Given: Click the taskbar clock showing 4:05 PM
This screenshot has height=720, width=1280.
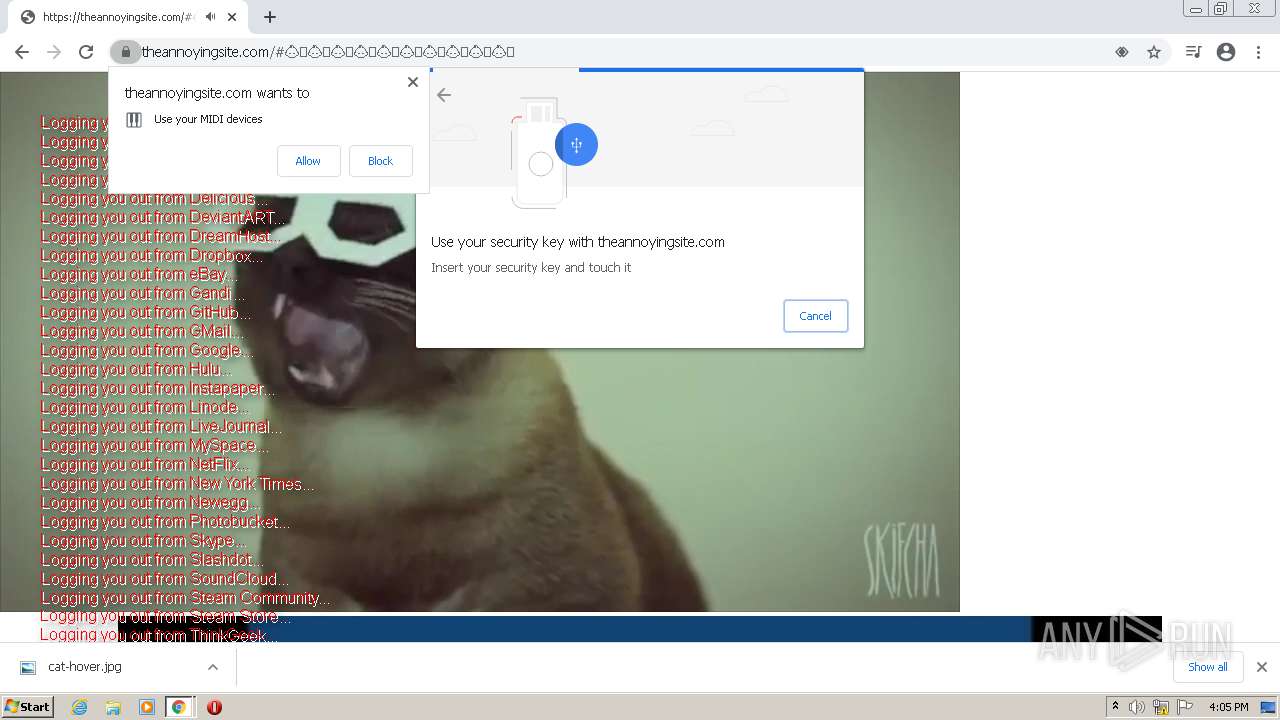Looking at the screenshot, I should tap(1228, 707).
